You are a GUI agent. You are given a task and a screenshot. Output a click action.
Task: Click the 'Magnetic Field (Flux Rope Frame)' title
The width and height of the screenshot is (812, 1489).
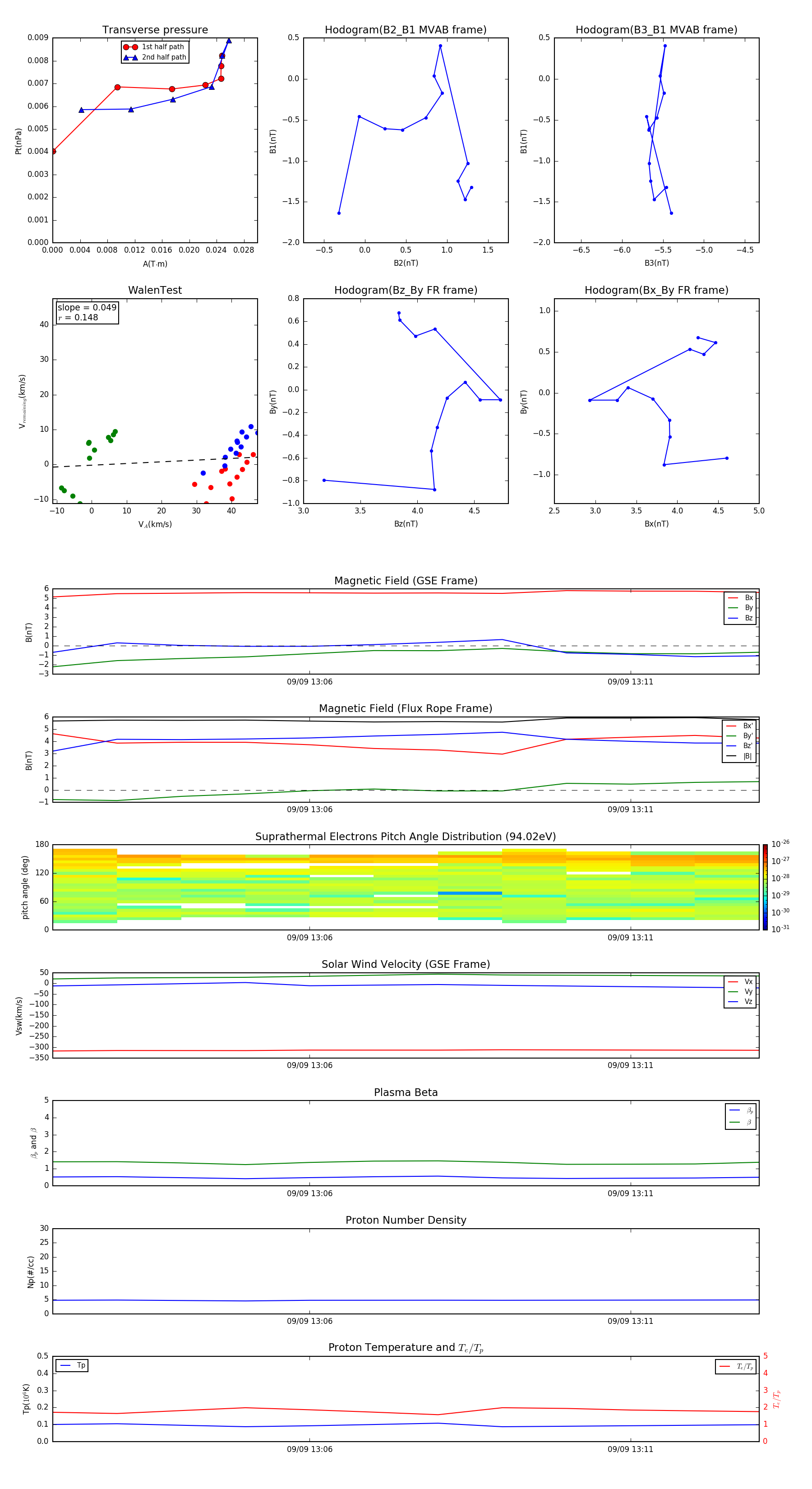click(x=406, y=708)
